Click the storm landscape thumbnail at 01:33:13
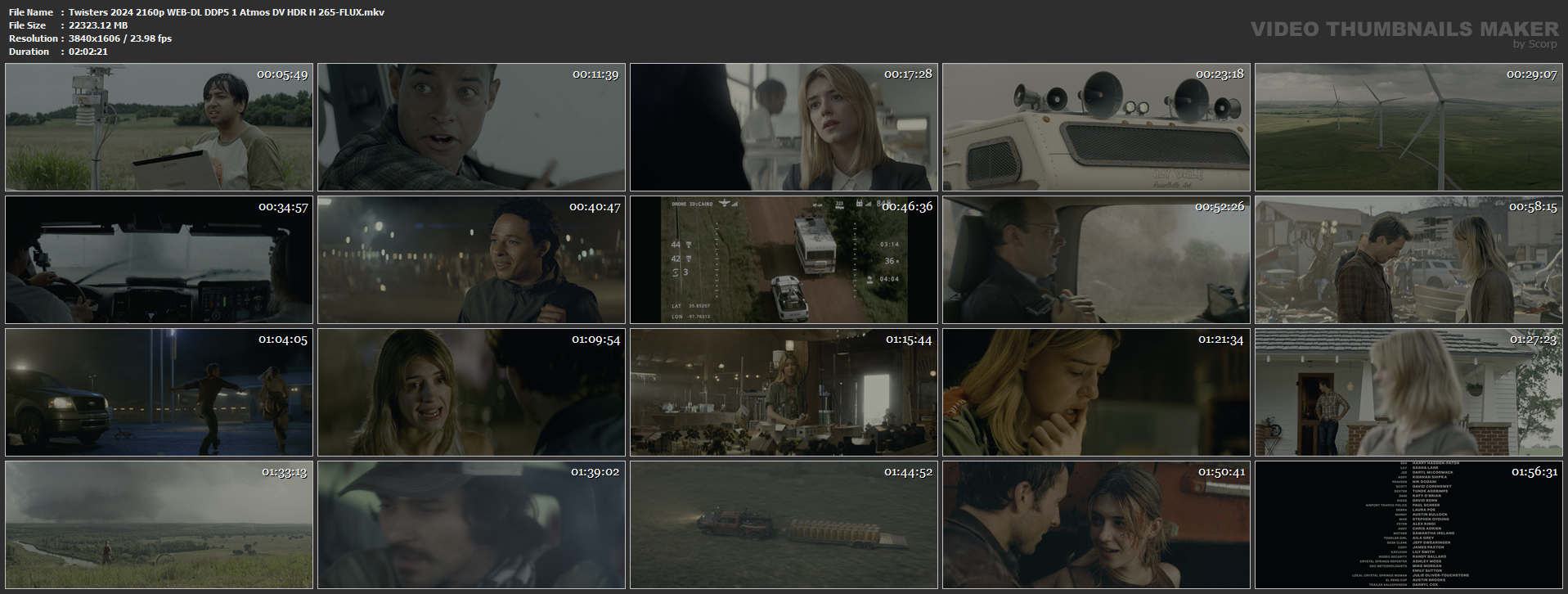 (159, 525)
